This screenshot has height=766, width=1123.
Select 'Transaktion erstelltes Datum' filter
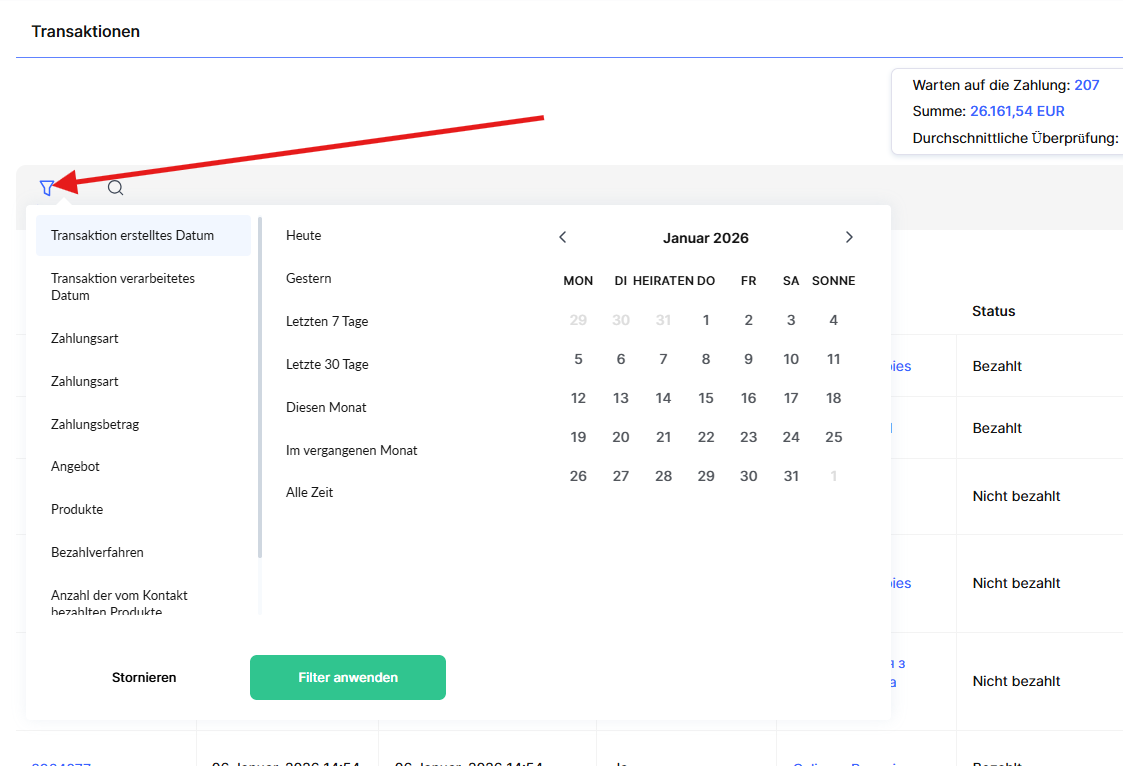coord(143,236)
